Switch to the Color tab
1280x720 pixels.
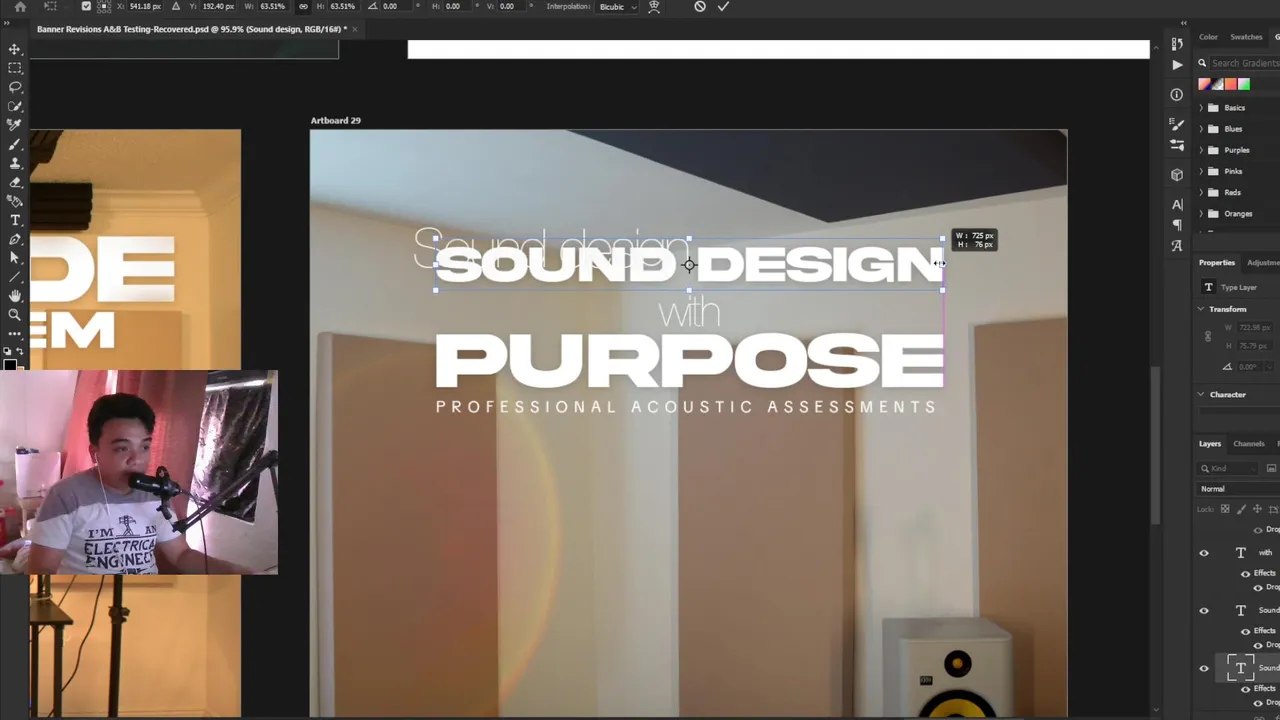click(x=1209, y=37)
